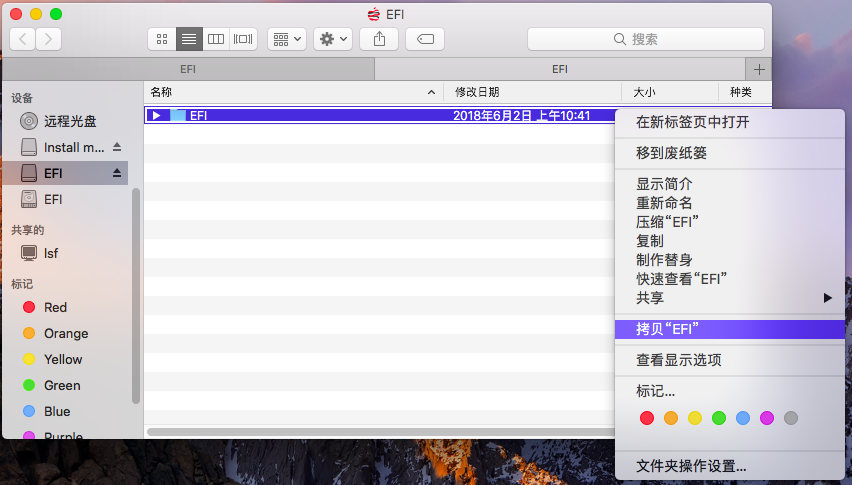
Task: Eject the selected EFI volume
Action: (x=117, y=173)
